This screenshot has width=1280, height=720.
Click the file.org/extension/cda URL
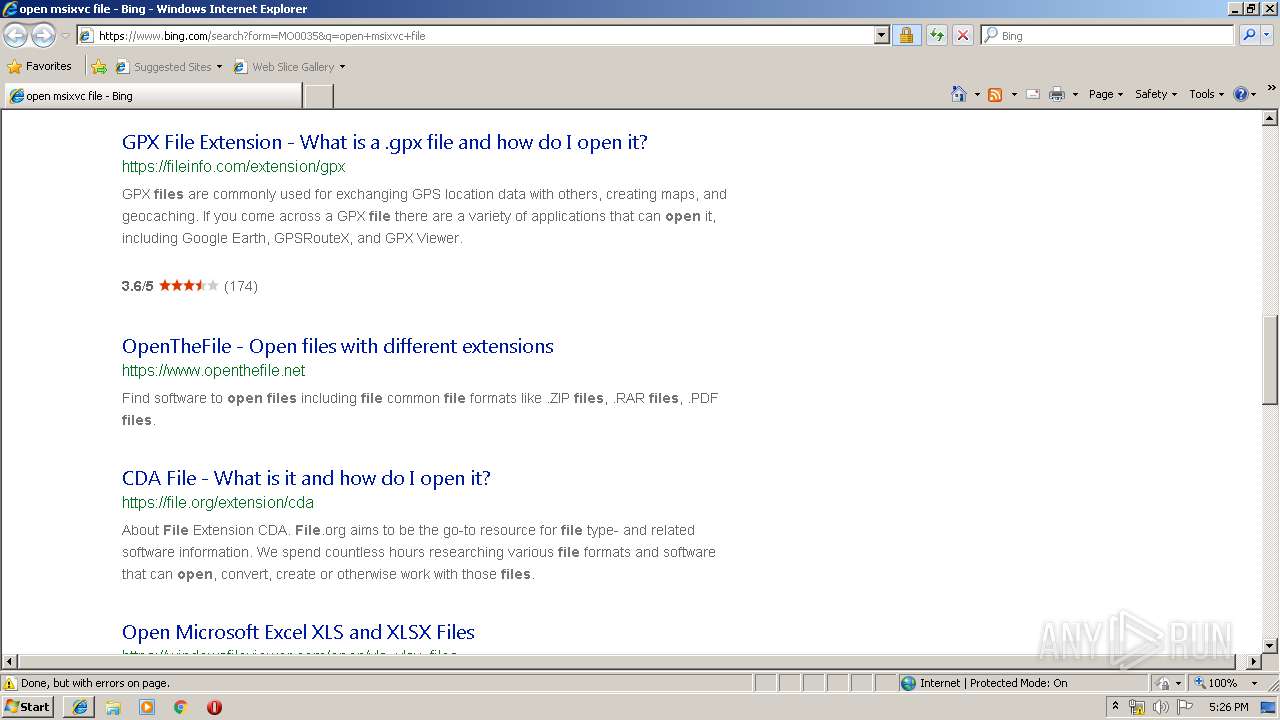pos(218,503)
